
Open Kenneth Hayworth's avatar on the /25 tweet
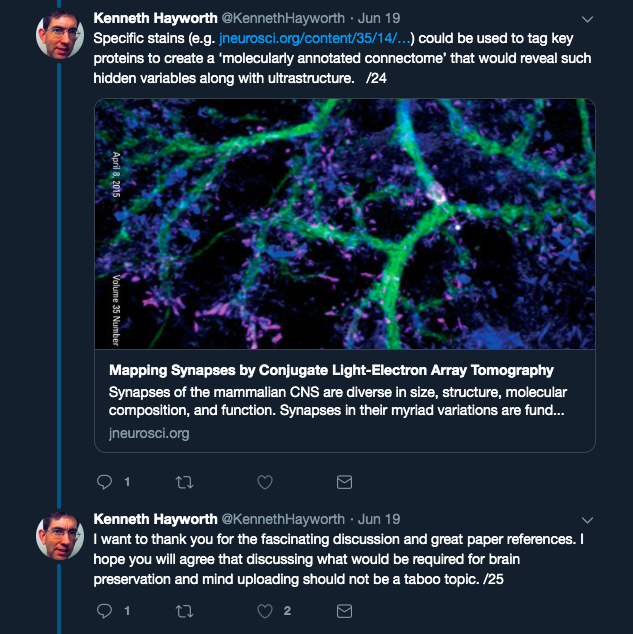(x=60, y=536)
